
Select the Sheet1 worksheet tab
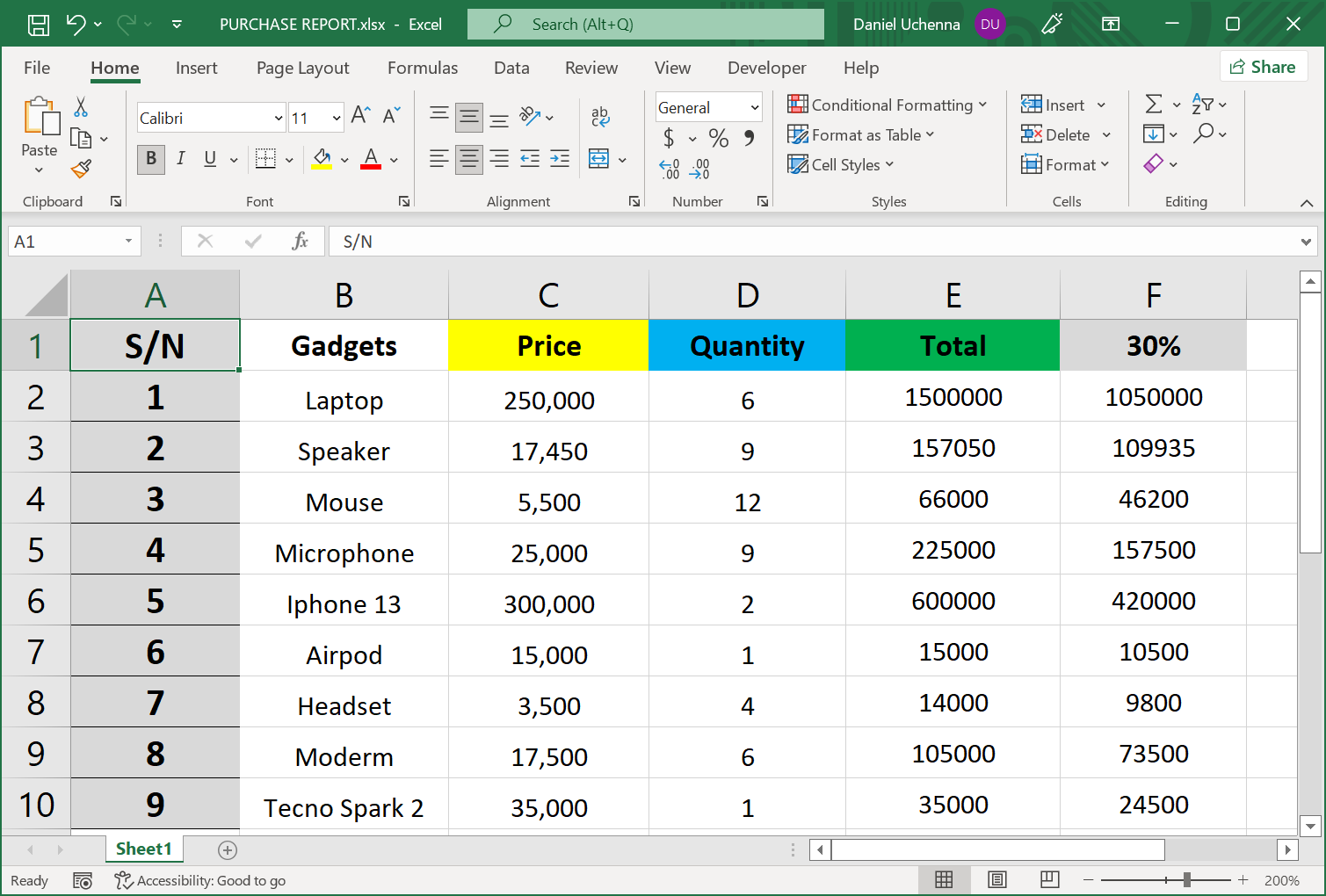[x=143, y=849]
